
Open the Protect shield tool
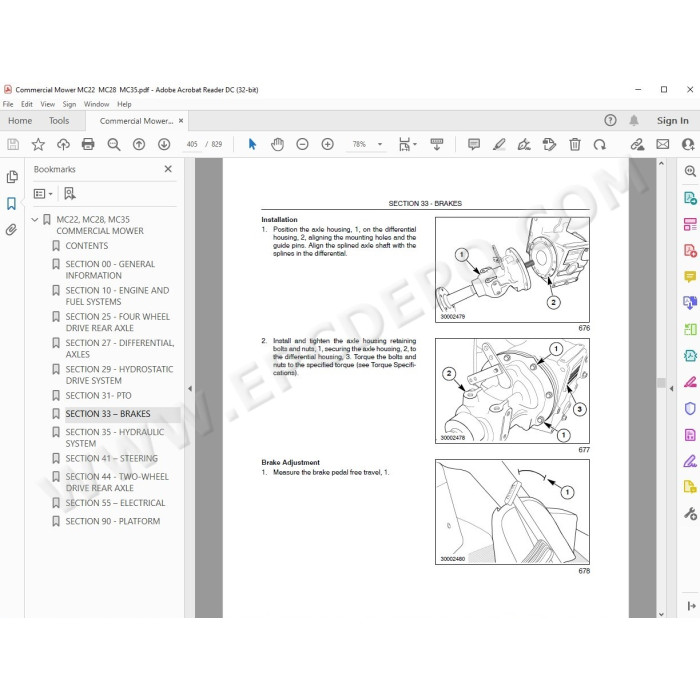tap(690, 408)
